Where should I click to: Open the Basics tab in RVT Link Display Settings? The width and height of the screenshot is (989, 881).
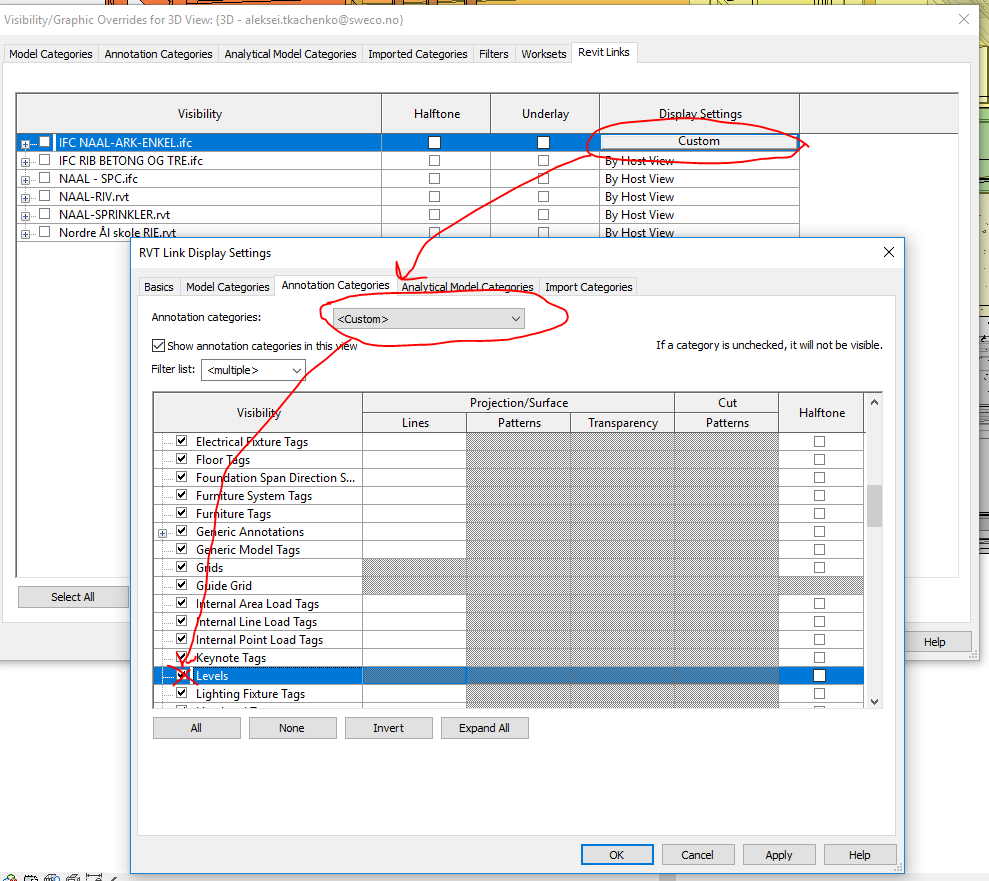coord(158,286)
